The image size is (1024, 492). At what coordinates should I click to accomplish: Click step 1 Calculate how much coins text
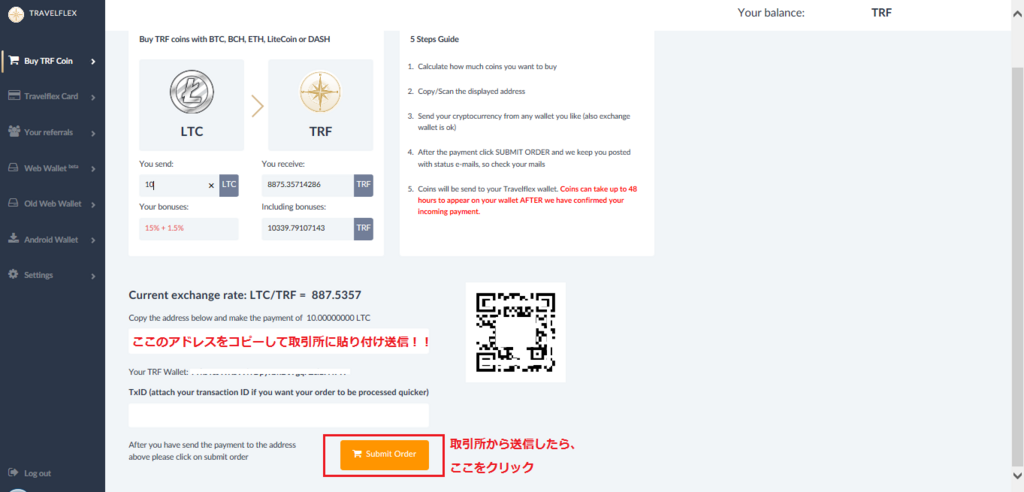click(487, 67)
